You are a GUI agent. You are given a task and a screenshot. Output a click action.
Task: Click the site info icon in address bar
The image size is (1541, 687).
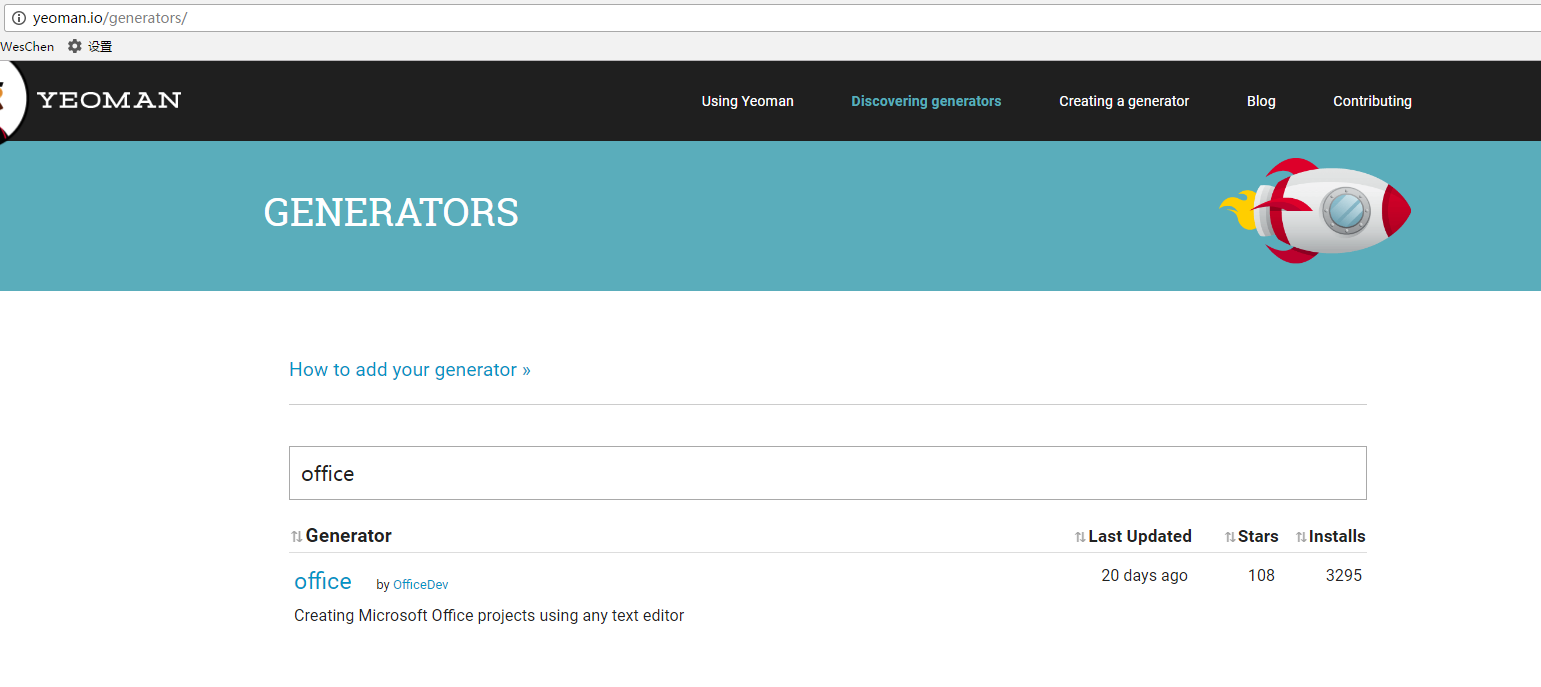point(18,18)
